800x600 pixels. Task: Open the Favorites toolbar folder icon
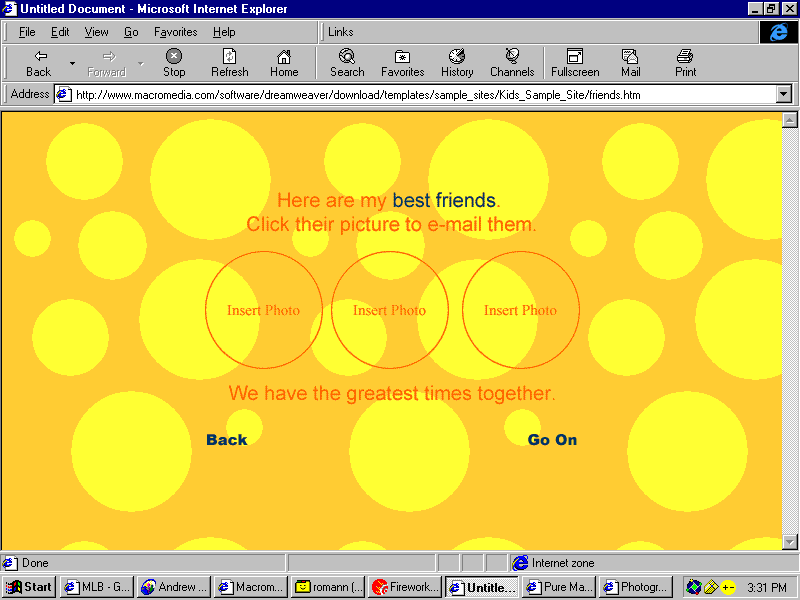coord(402,56)
